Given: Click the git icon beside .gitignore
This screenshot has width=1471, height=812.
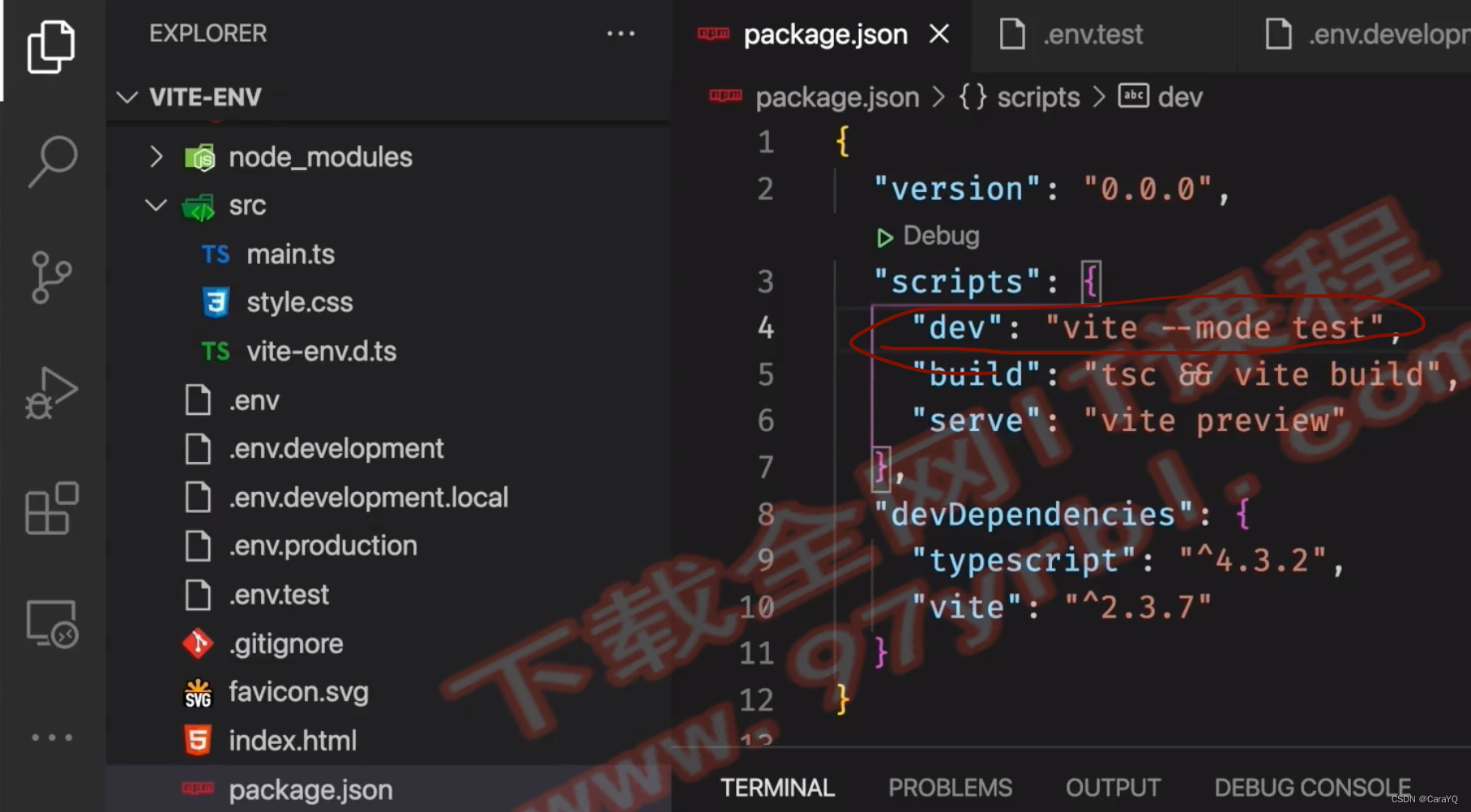Looking at the screenshot, I should tap(198, 643).
